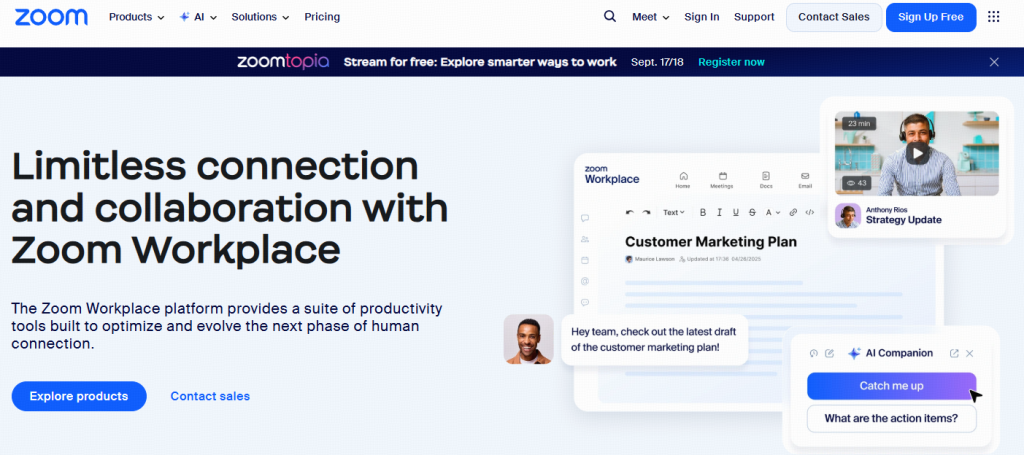1024x455 pixels.
Task: Select the Meetings calendar icon in Workplace
Action: pos(723,176)
